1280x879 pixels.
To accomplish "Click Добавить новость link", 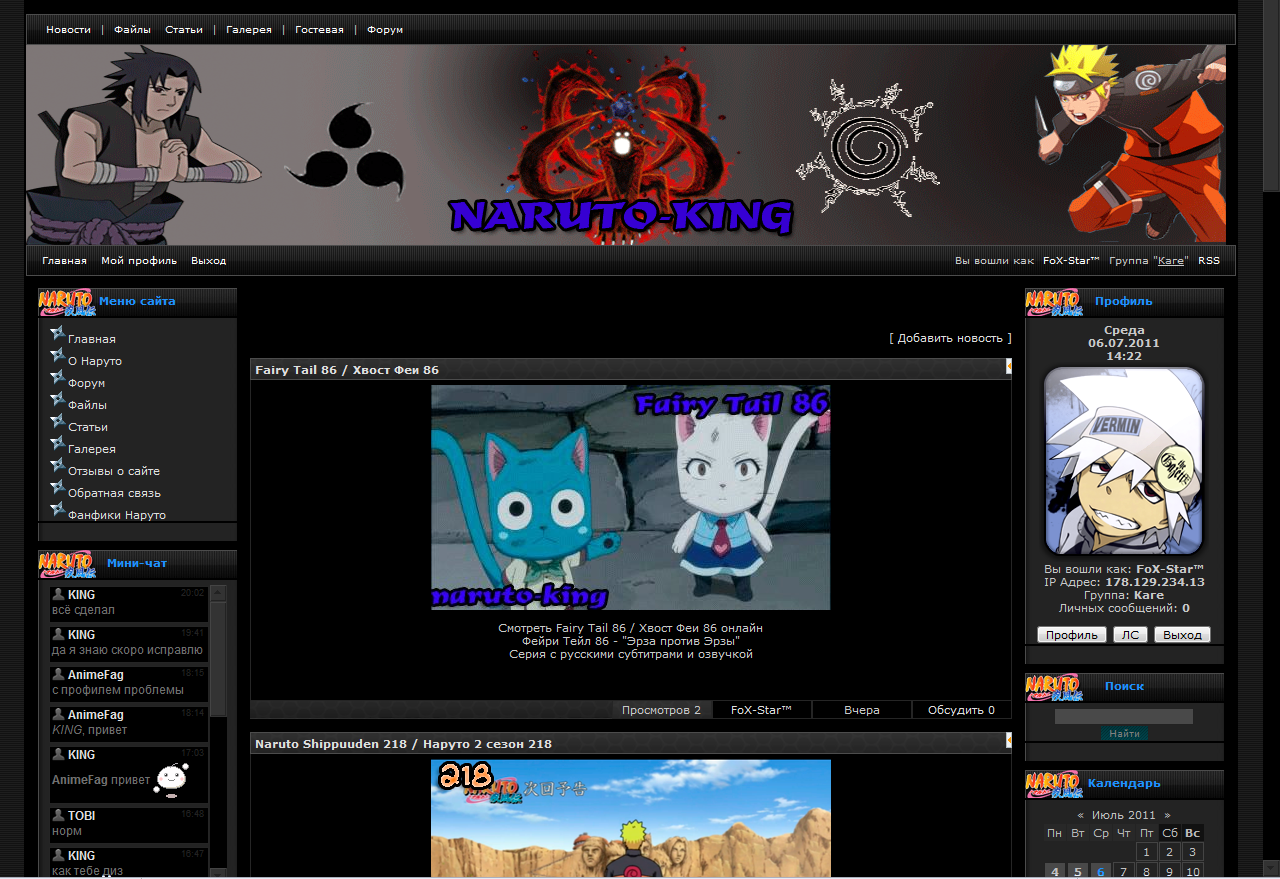I will (950, 338).
